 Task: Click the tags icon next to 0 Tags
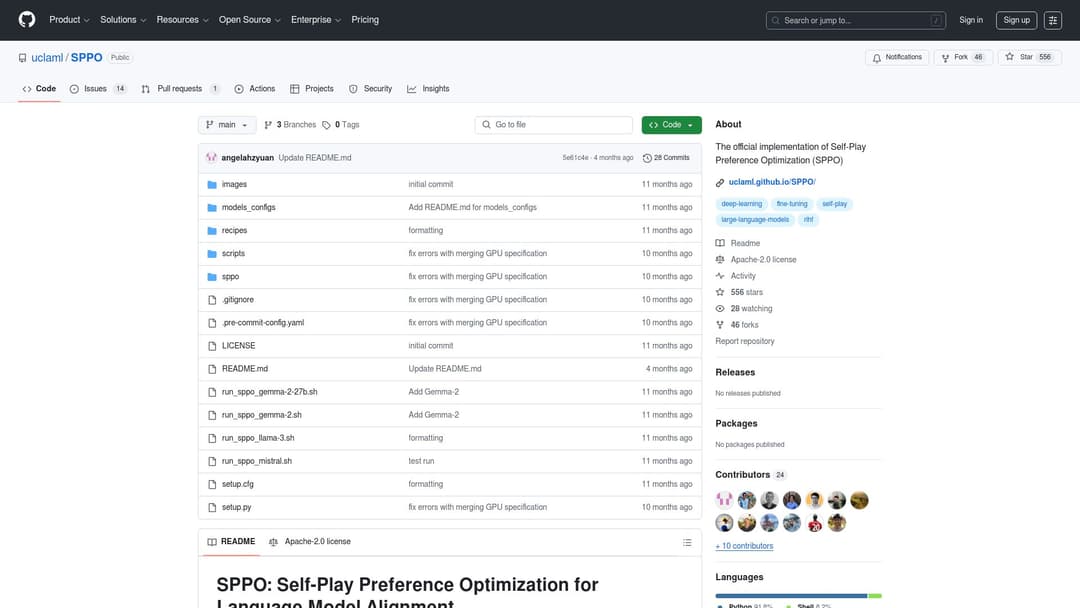point(326,125)
